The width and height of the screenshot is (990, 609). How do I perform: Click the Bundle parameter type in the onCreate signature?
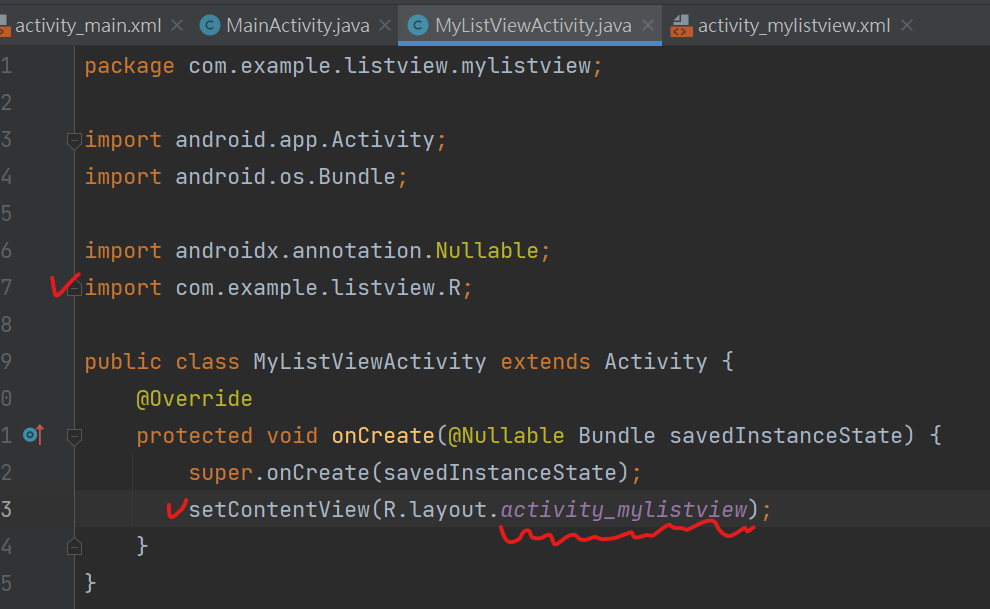617,435
